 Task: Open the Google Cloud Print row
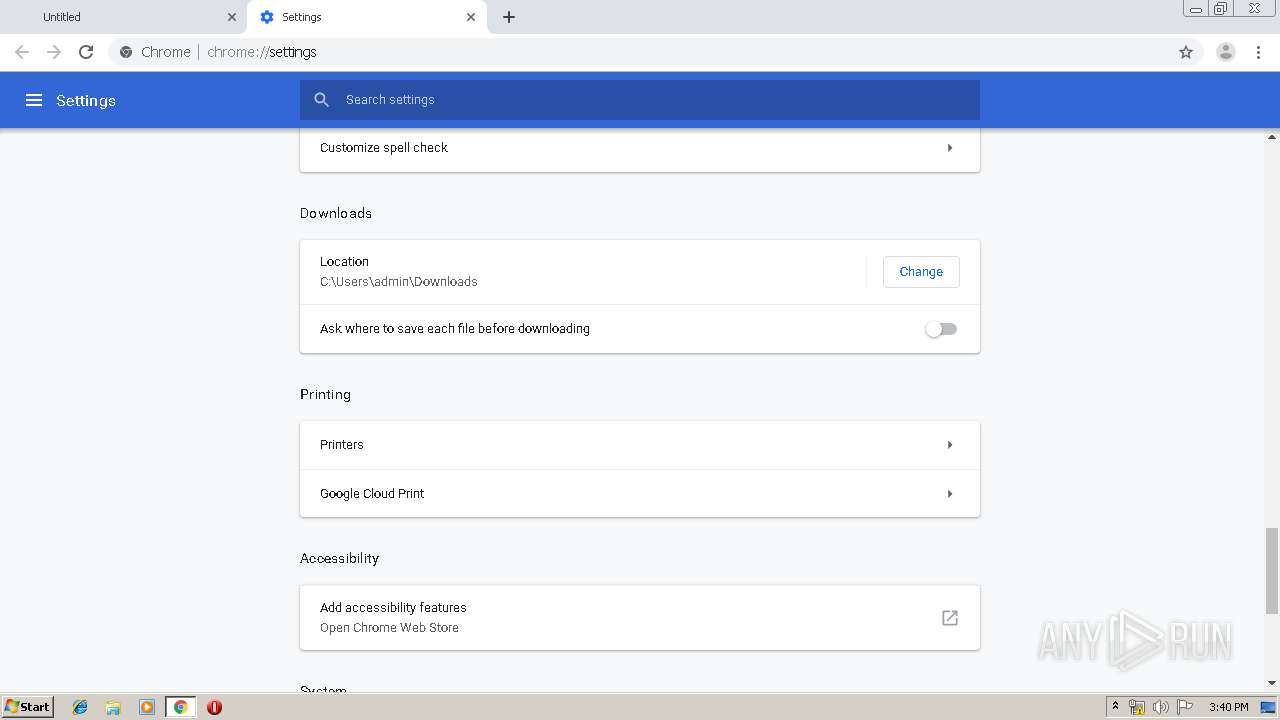(640, 494)
